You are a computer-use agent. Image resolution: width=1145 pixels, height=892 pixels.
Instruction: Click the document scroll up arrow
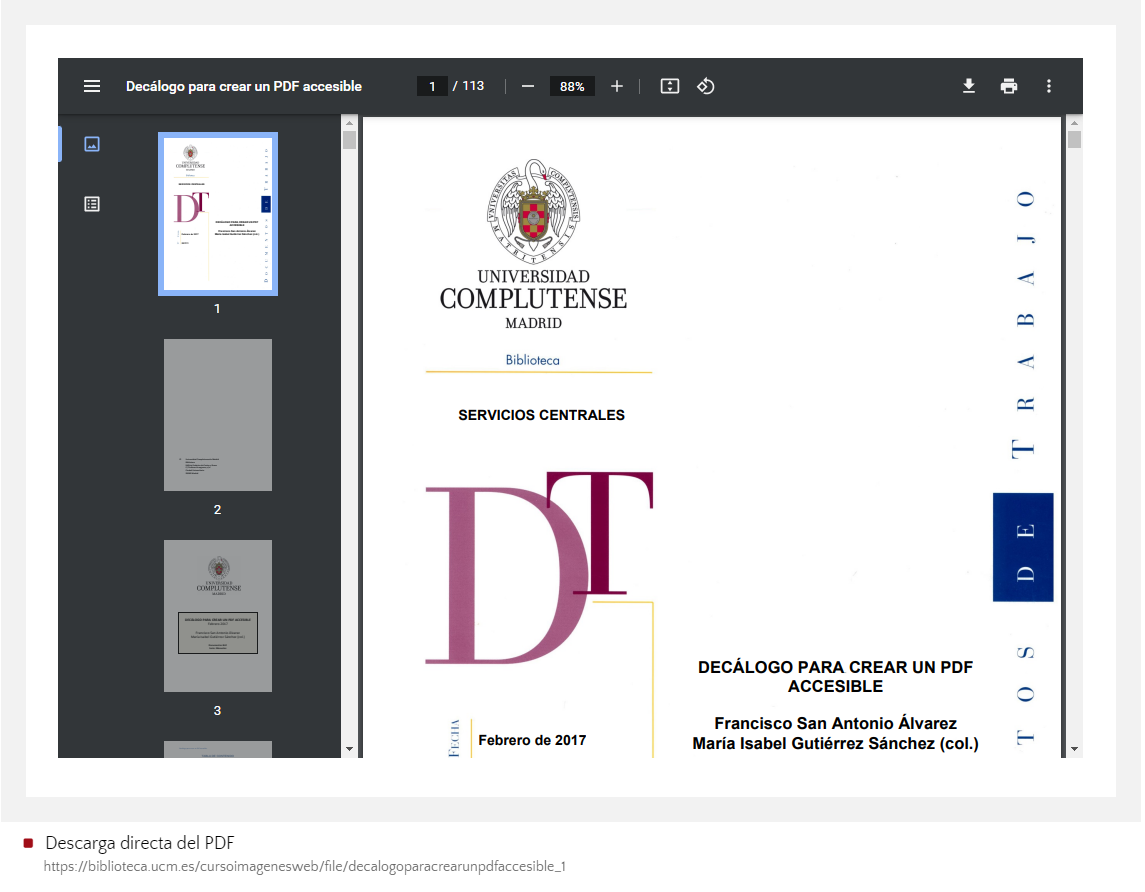[x=1074, y=123]
